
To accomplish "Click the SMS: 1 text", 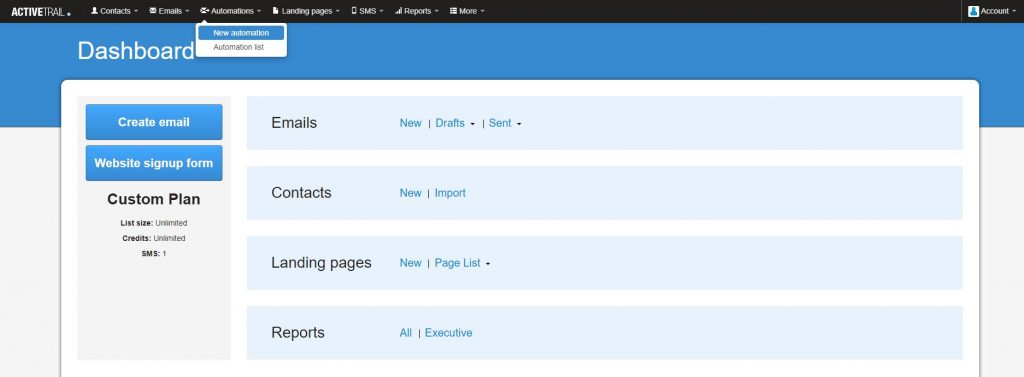I will tap(154, 254).
